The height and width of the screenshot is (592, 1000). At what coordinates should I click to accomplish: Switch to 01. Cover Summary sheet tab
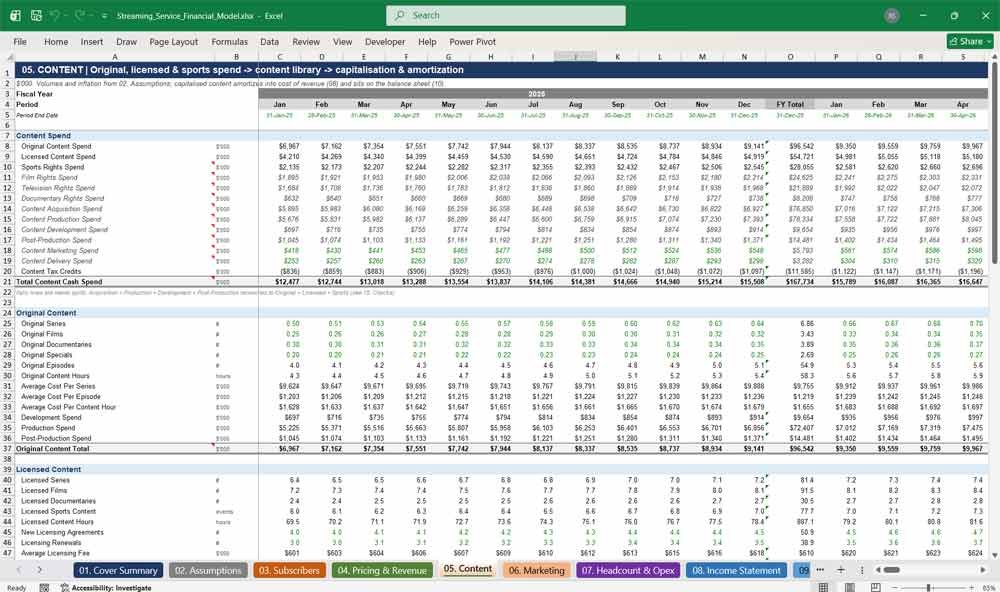tap(118, 570)
